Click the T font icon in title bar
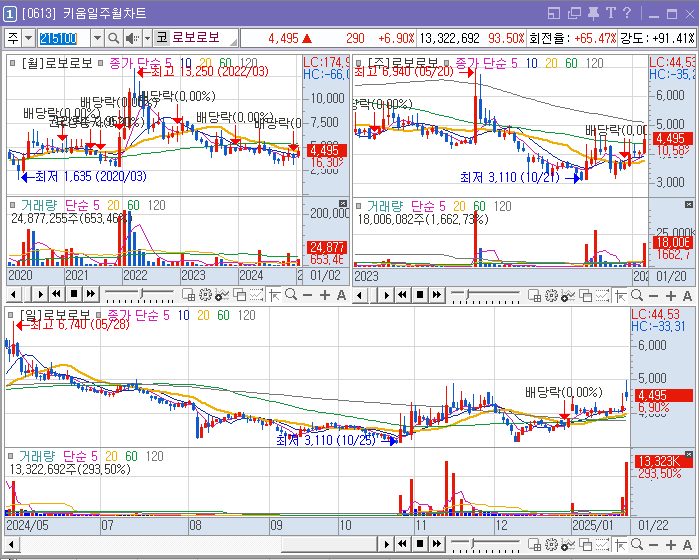Viewport: 699px width, 560px height. (611, 13)
